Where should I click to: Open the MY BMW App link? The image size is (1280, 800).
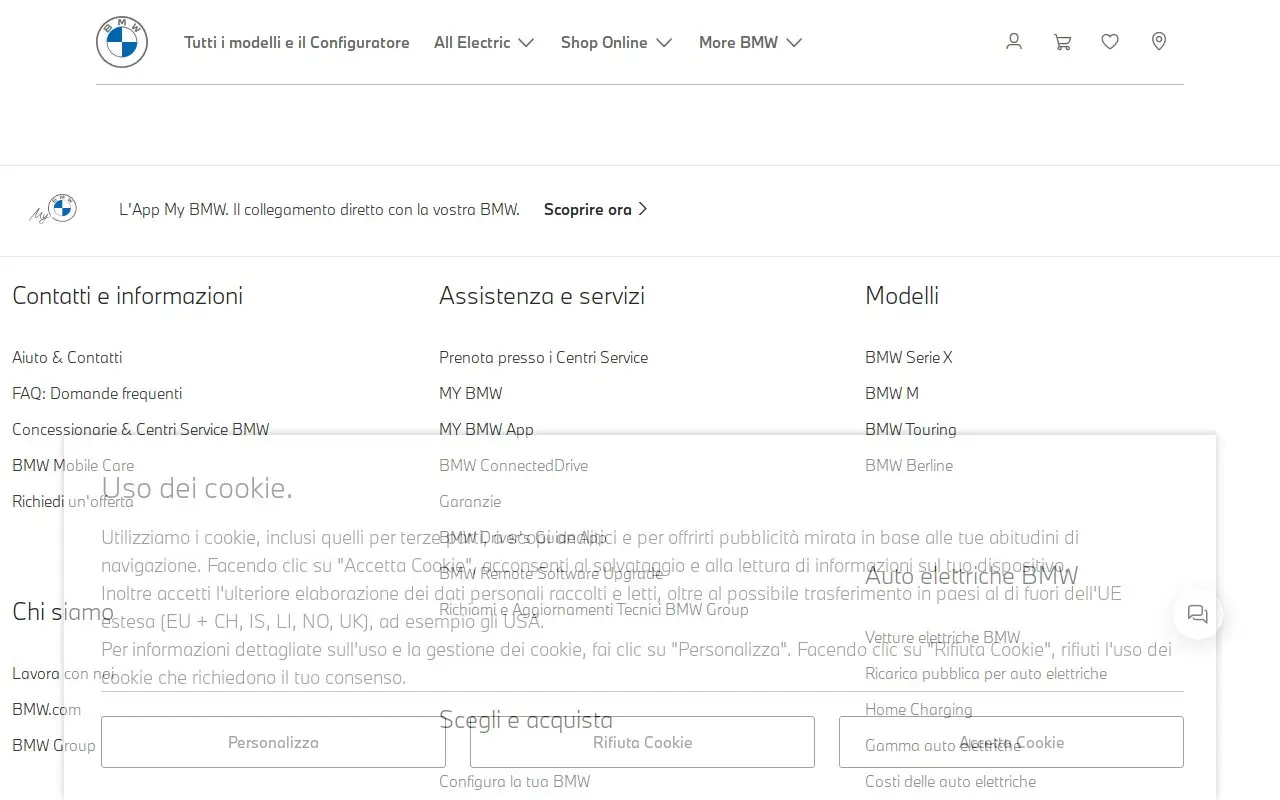click(486, 429)
